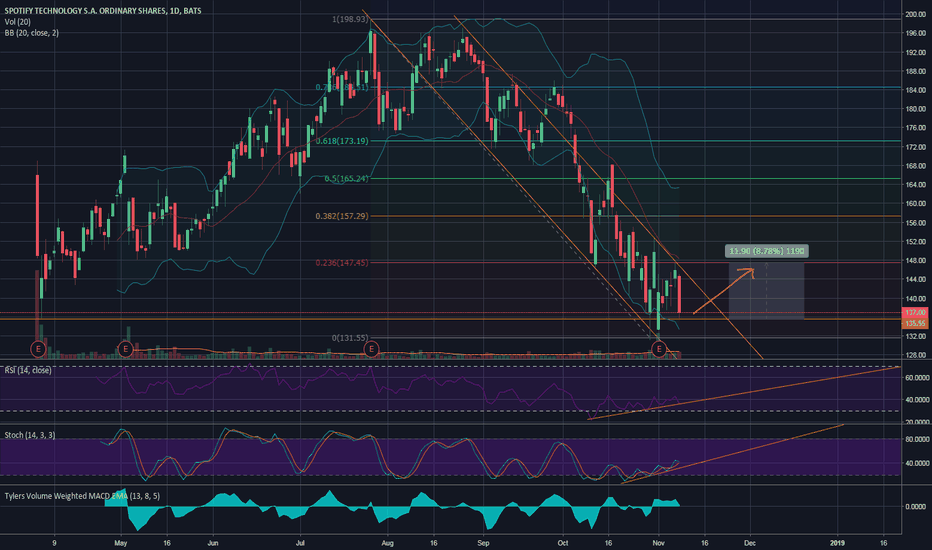This screenshot has width=932, height=550.
Task: Click the 184.00 price axis label
Action: click(915, 90)
